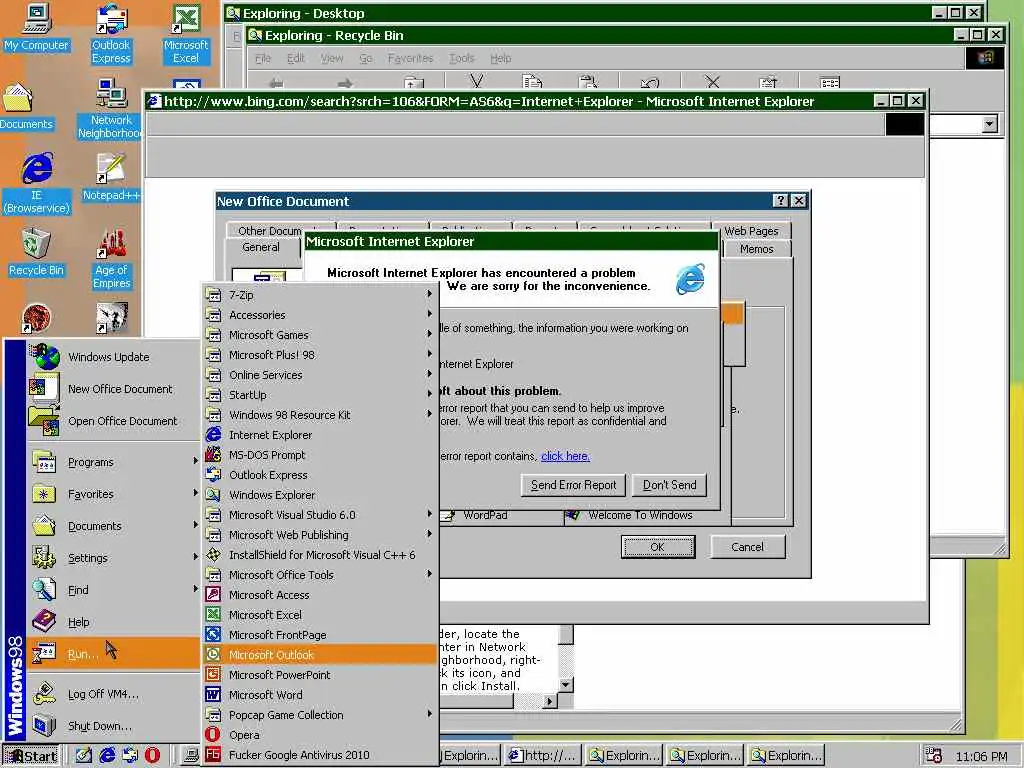Screen dimensions: 1024x768
Task: Open Online Services program group
Action: [x=319, y=375]
